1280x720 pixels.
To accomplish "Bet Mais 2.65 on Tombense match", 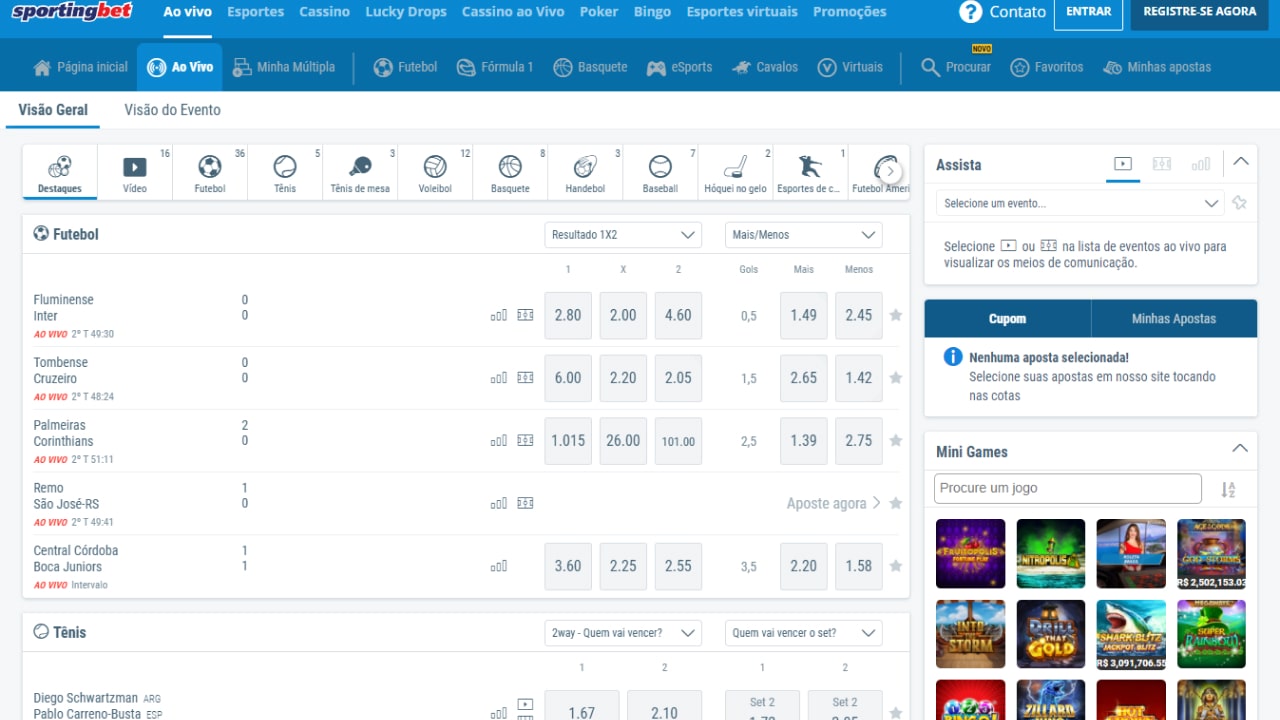I will [x=804, y=378].
